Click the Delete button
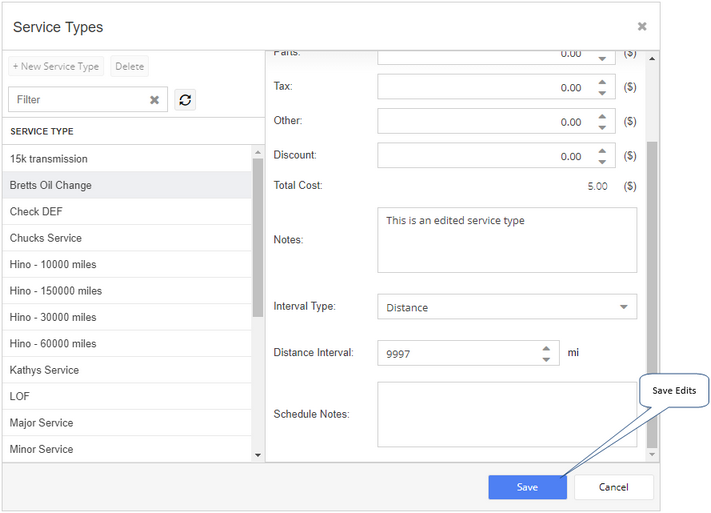Viewport: 711px width, 513px height. coord(129,66)
